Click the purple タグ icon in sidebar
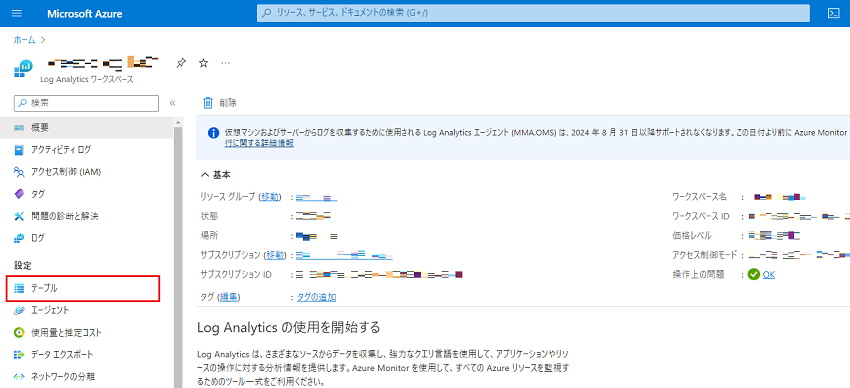This screenshot has height=388, width=850. (x=19, y=194)
